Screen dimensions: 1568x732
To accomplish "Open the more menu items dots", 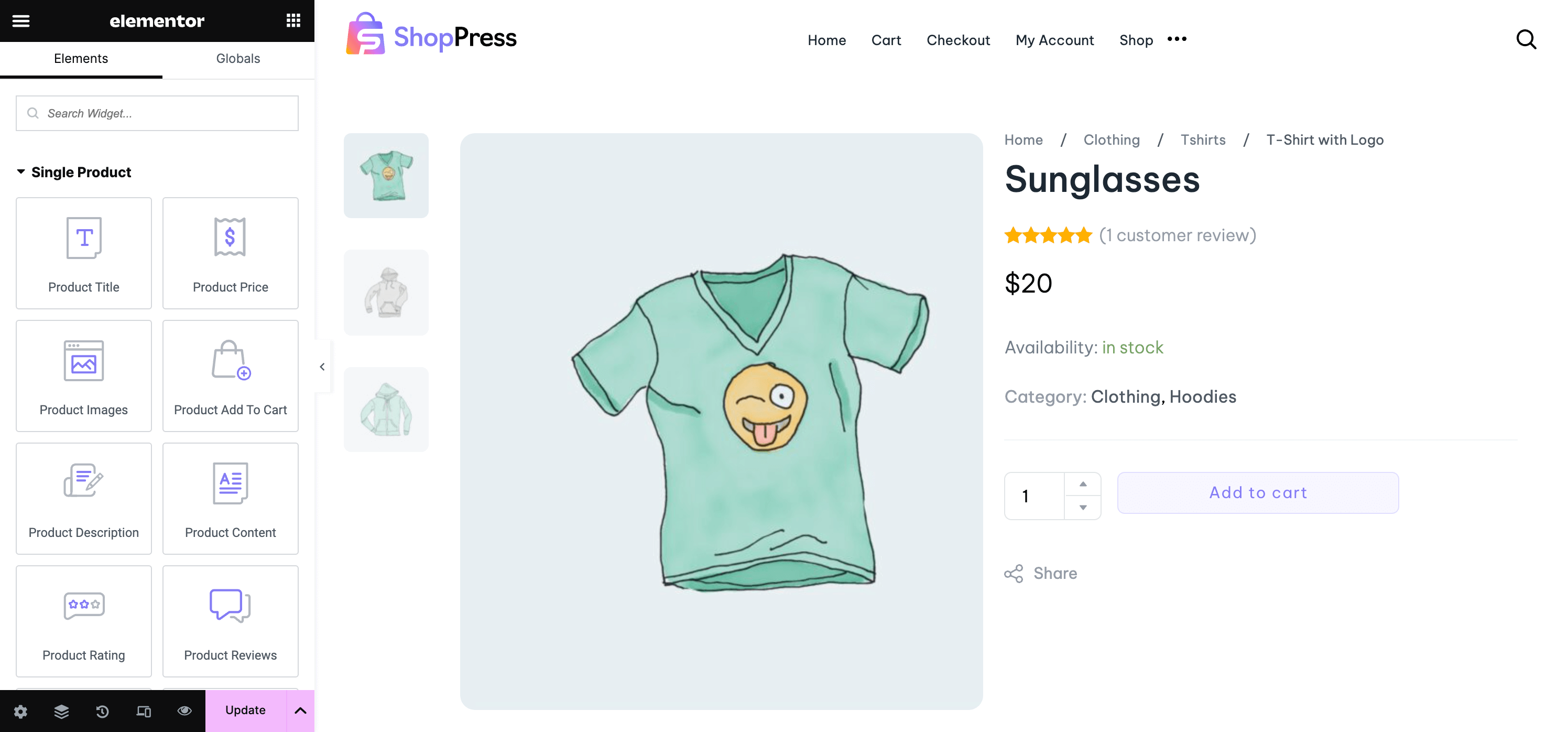I will coord(1177,39).
